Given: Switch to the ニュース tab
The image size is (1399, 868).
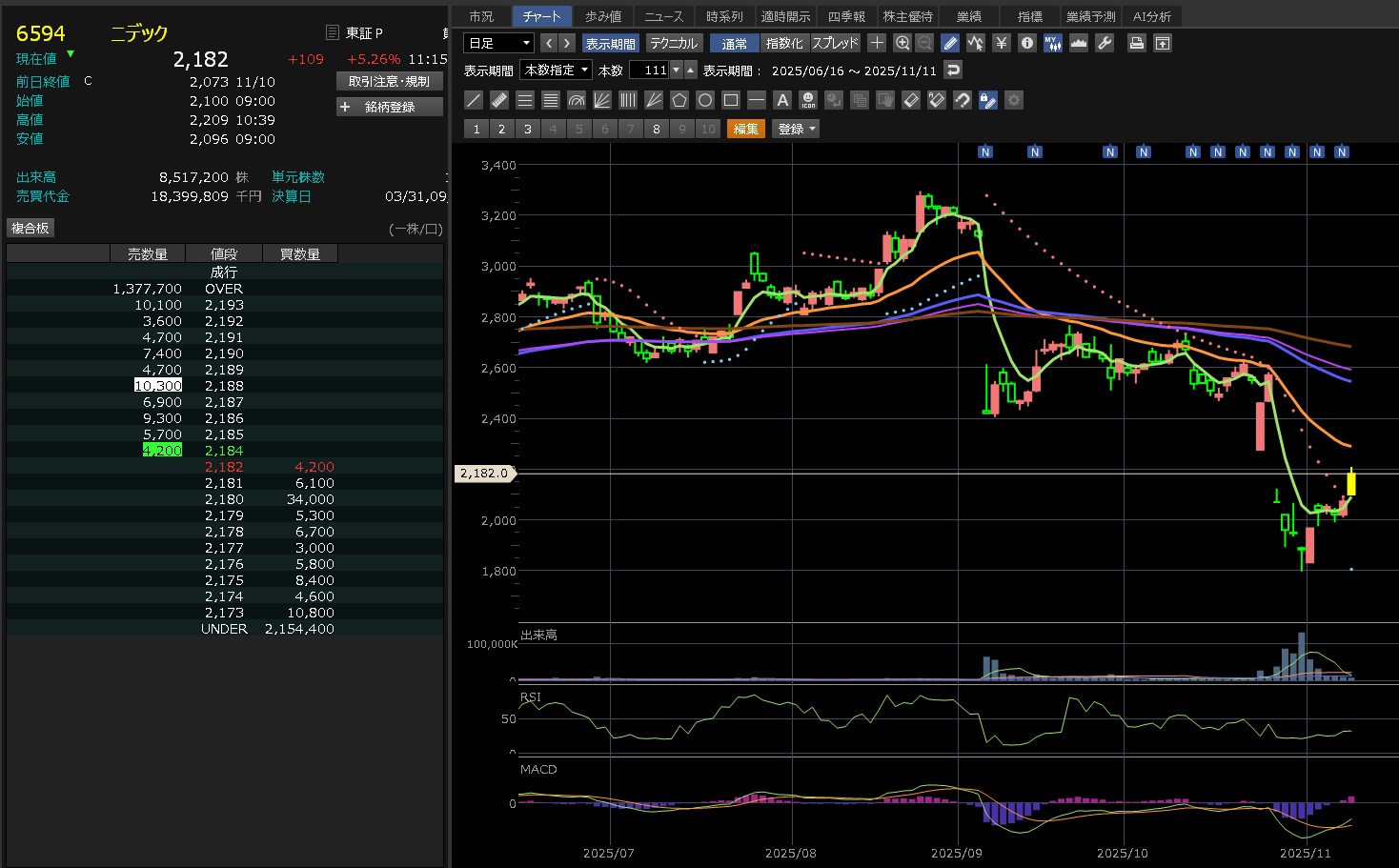Looking at the screenshot, I should pos(663,16).
